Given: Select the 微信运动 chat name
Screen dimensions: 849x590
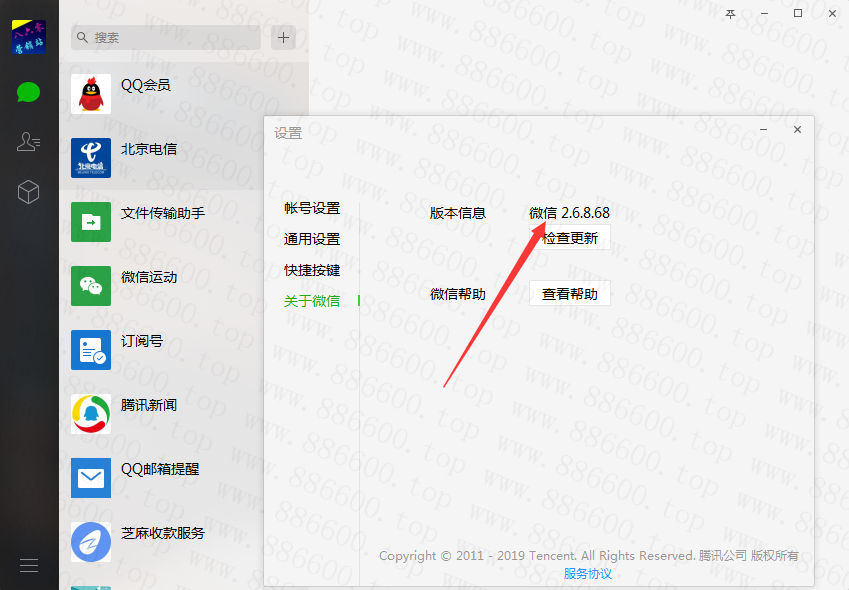Looking at the screenshot, I should click(149, 277).
